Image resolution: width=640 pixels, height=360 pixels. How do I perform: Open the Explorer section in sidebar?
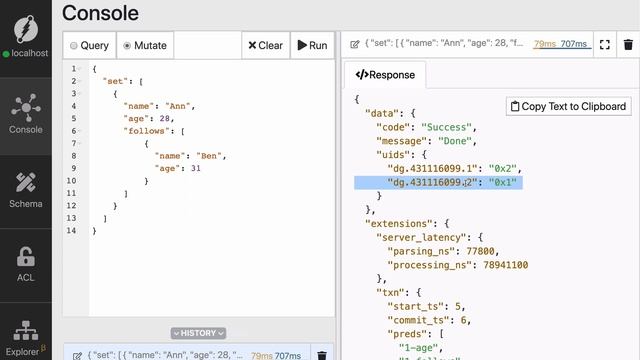pos(26,338)
